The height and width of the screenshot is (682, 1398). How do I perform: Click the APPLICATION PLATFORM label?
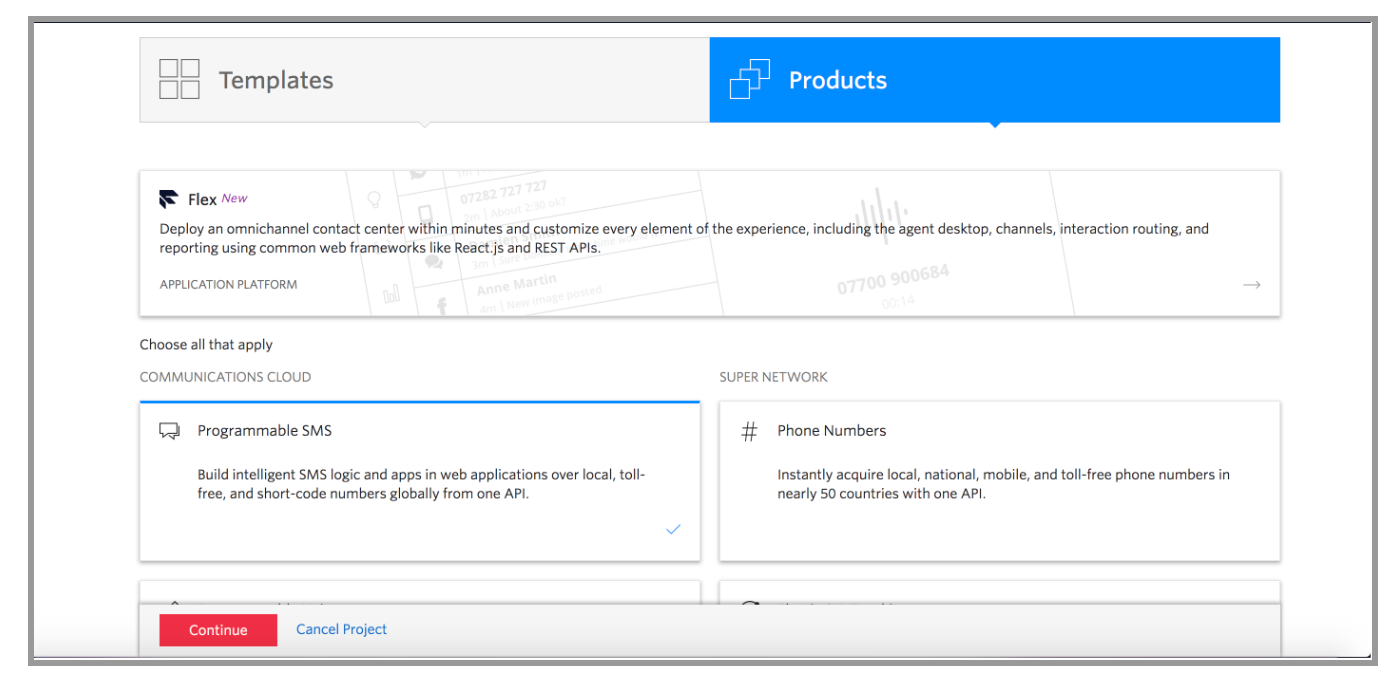228,285
